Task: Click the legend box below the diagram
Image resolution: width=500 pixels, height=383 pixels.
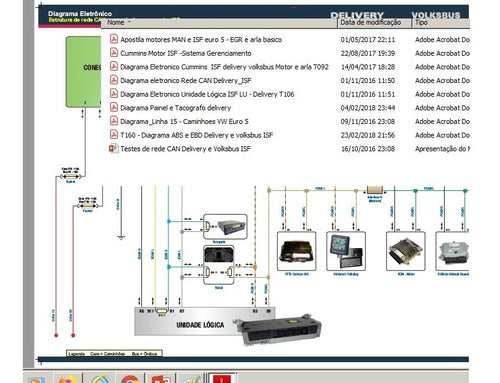Action: [x=114, y=353]
